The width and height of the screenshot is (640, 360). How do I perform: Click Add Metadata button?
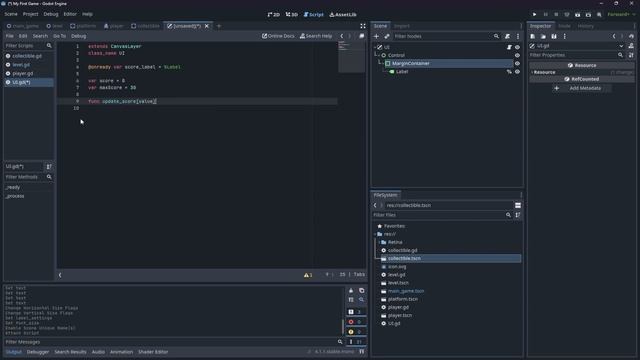581,88
